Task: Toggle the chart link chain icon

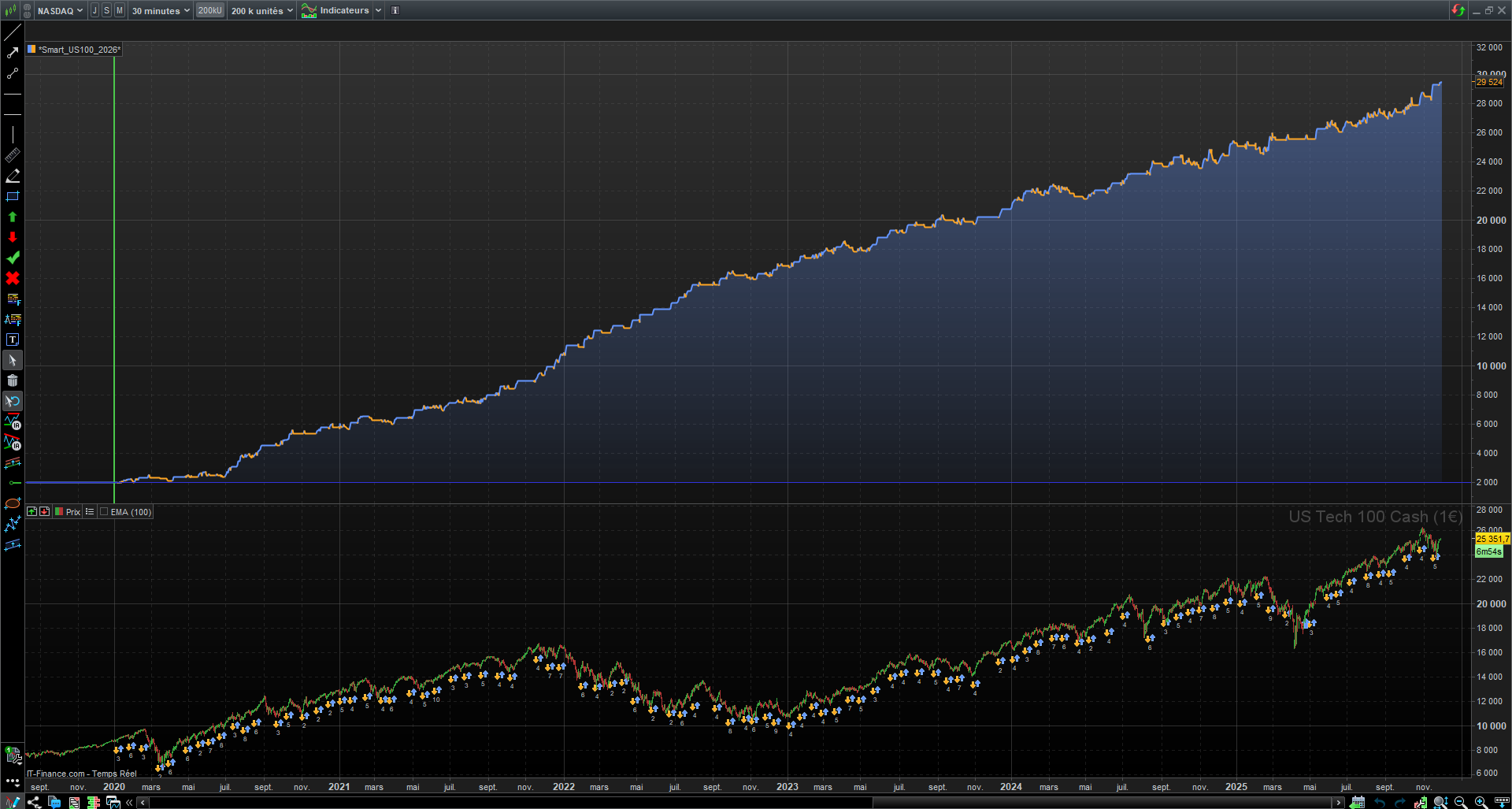Action: [x=28, y=10]
